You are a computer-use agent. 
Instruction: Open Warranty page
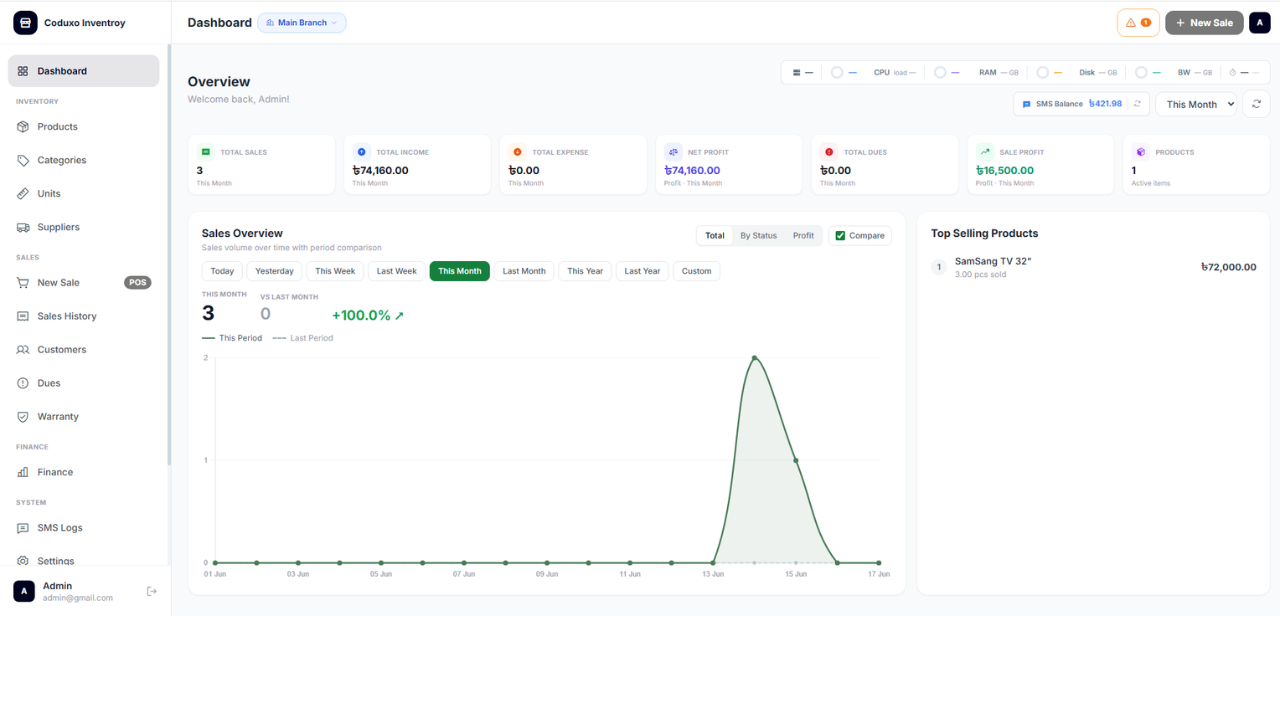point(83,417)
